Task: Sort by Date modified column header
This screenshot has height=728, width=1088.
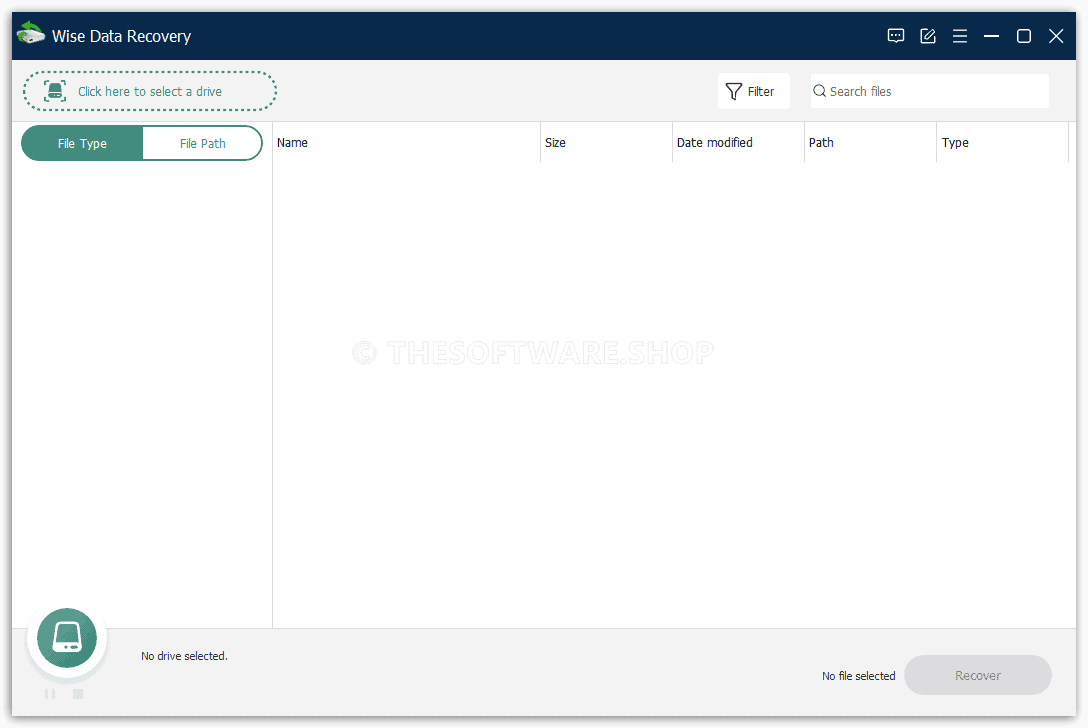Action: (x=738, y=142)
